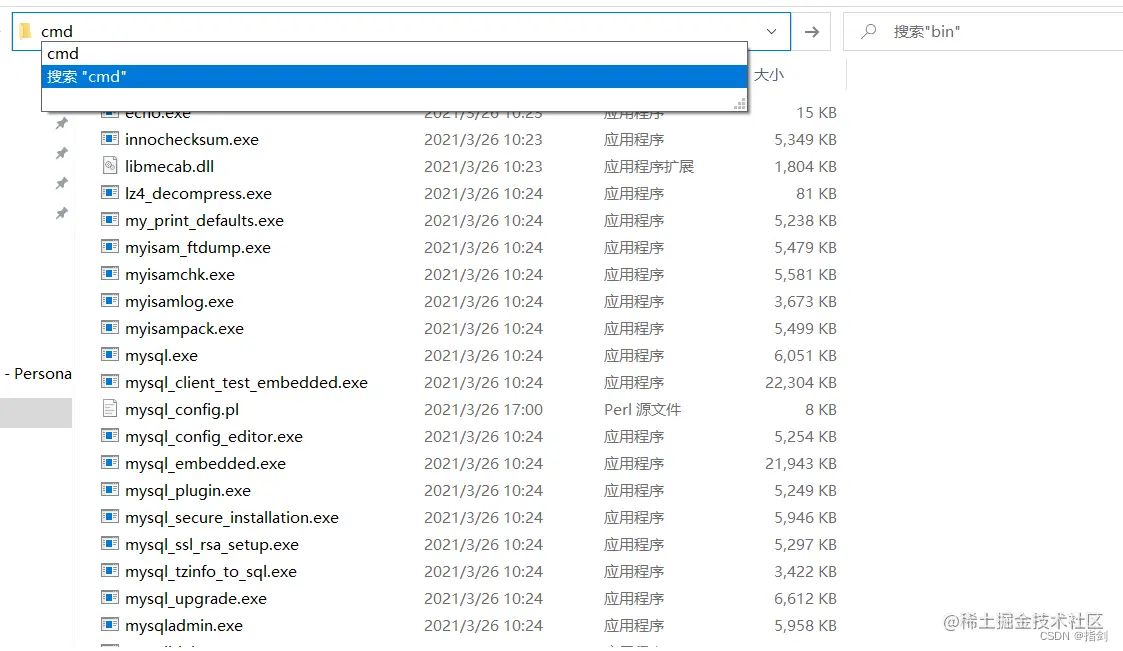Viewport: 1123px width, 651px height.
Task: Select the mysql_config_editor.exe file name
Action: click(x=213, y=436)
